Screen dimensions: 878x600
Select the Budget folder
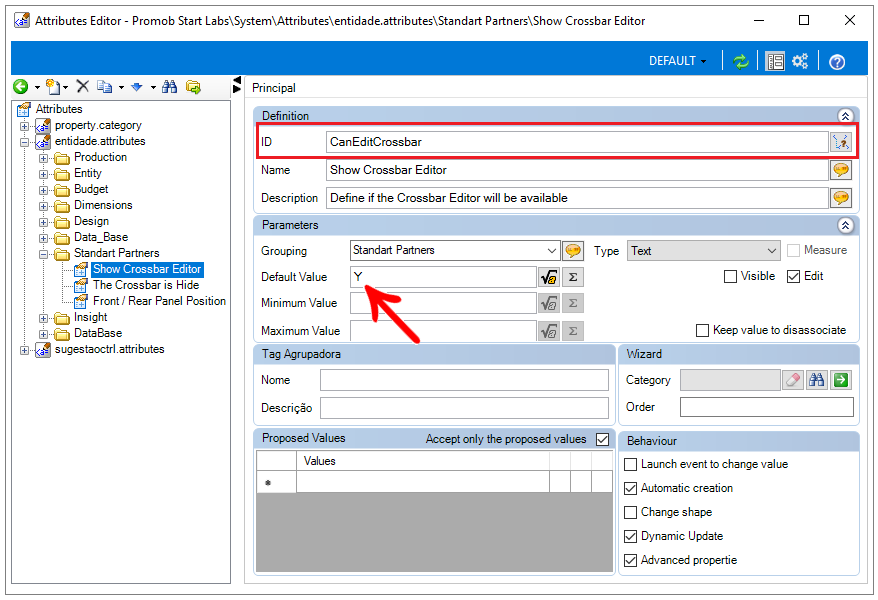click(x=91, y=189)
